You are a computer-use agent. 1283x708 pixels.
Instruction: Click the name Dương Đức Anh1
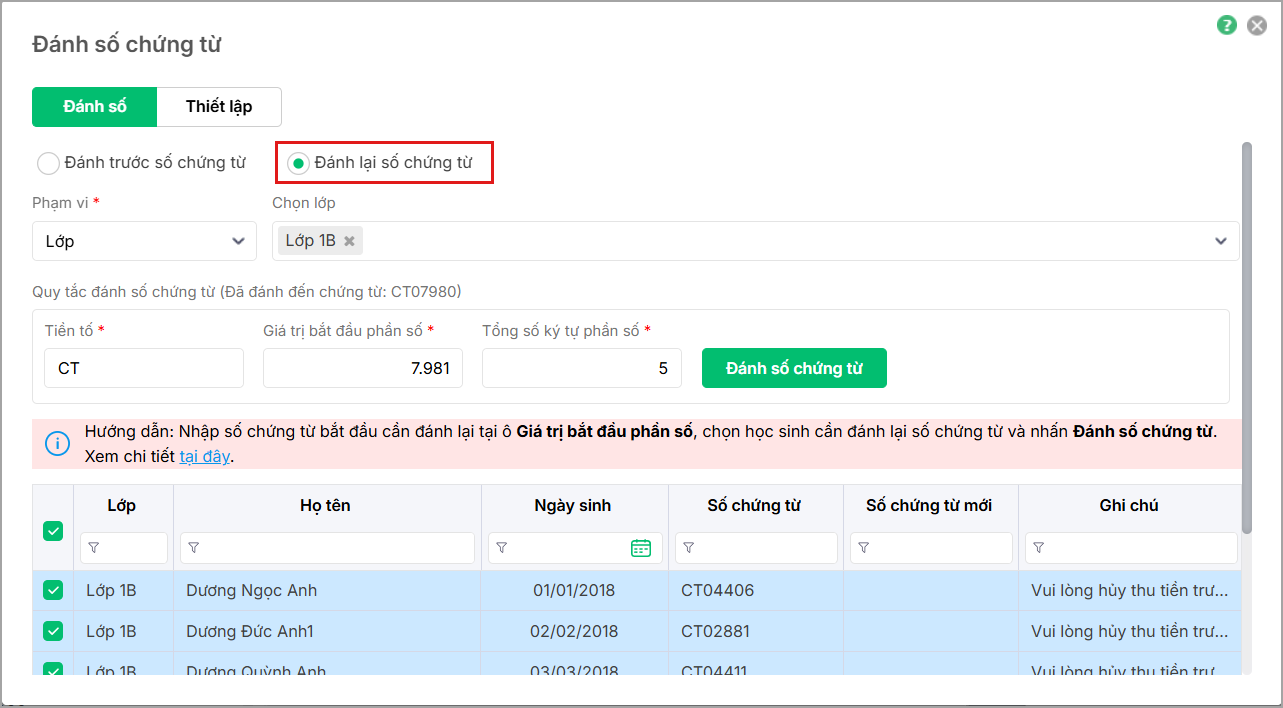(x=250, y=632)
